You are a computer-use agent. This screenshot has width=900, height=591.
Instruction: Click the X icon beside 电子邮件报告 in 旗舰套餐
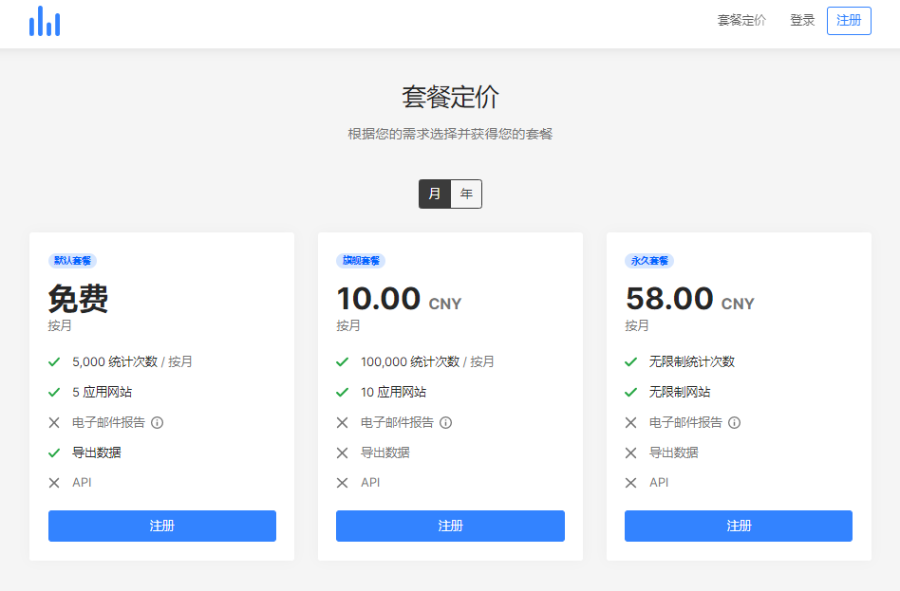[x=343, y=423]
